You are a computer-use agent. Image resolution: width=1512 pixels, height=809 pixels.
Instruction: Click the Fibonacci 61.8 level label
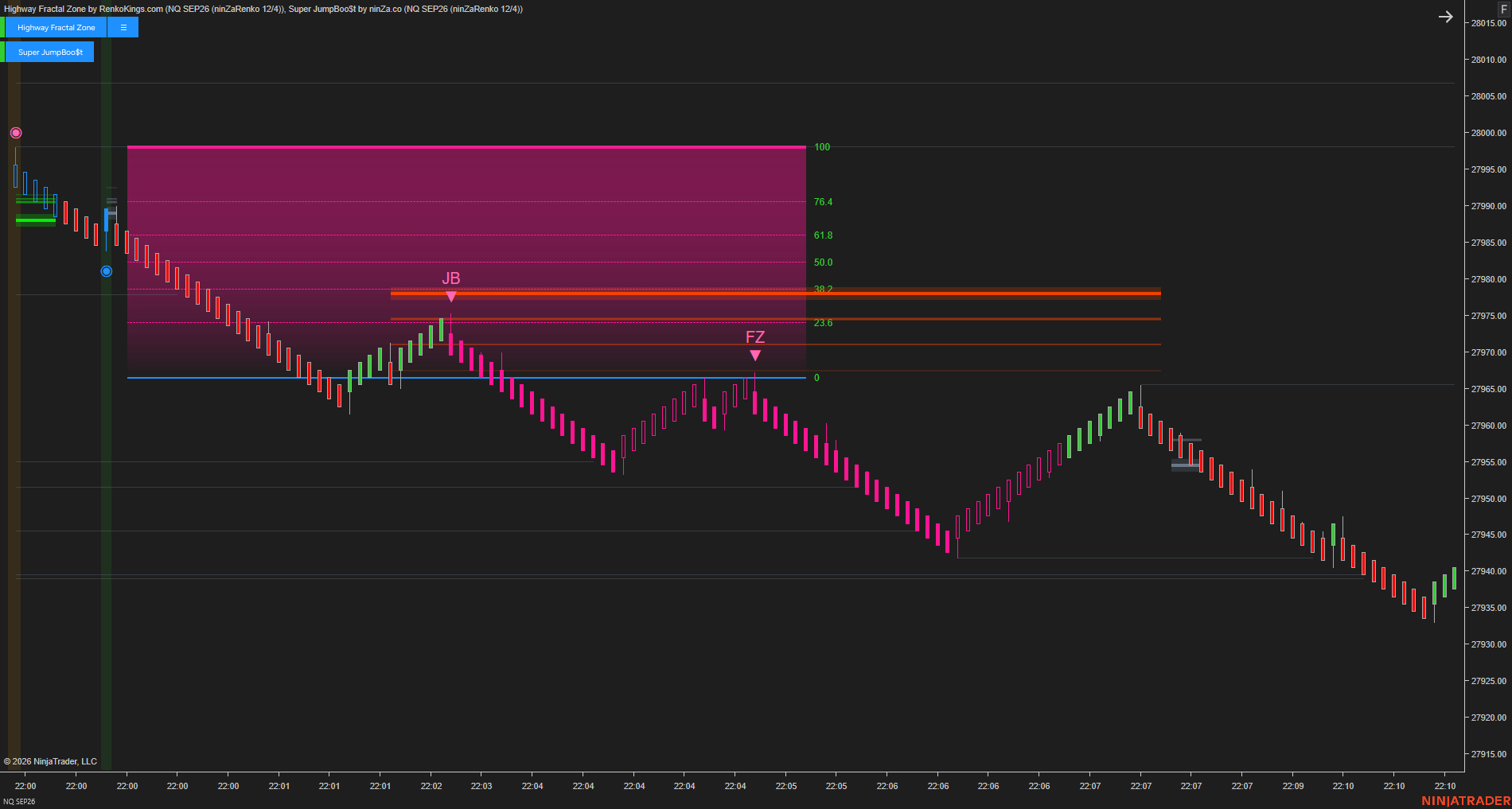(823, 235)
